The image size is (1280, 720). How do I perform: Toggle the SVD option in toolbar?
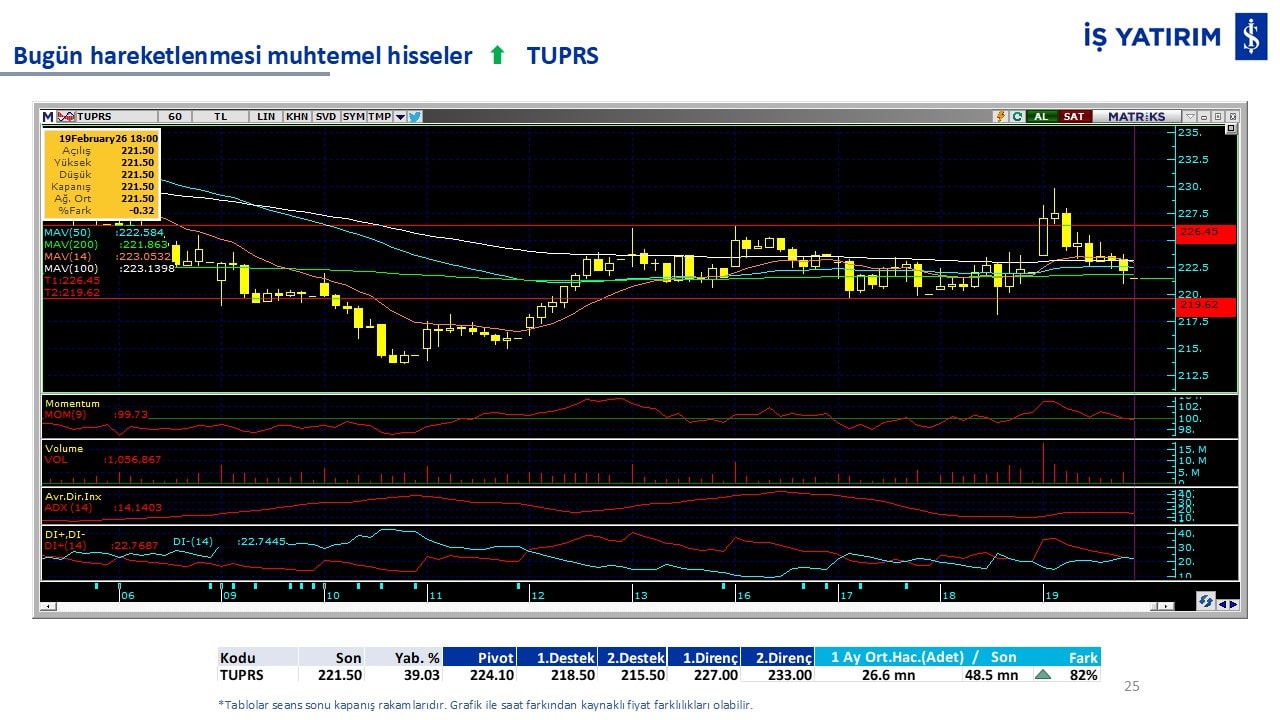326,116
